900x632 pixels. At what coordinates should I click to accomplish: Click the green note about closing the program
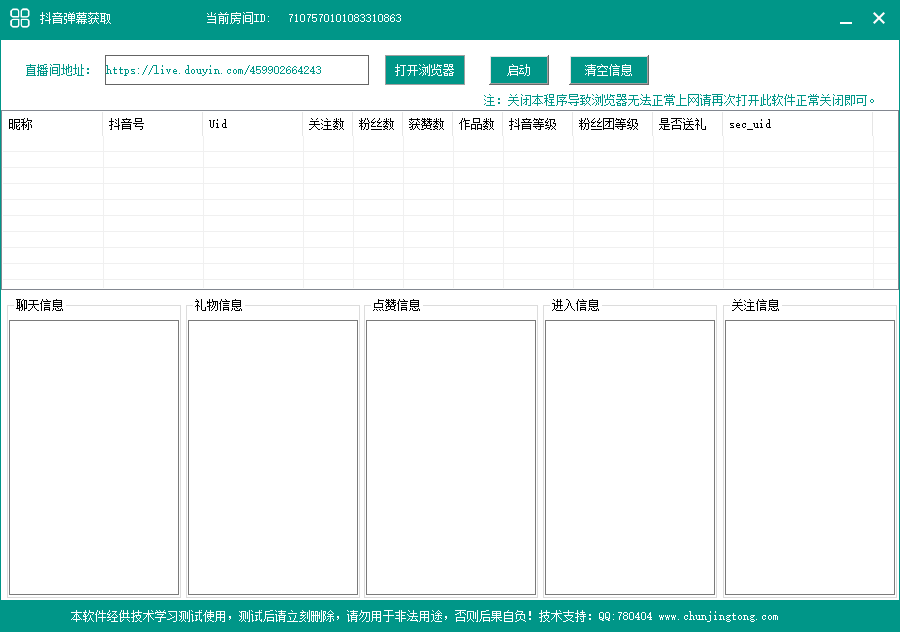coord(679,100)
